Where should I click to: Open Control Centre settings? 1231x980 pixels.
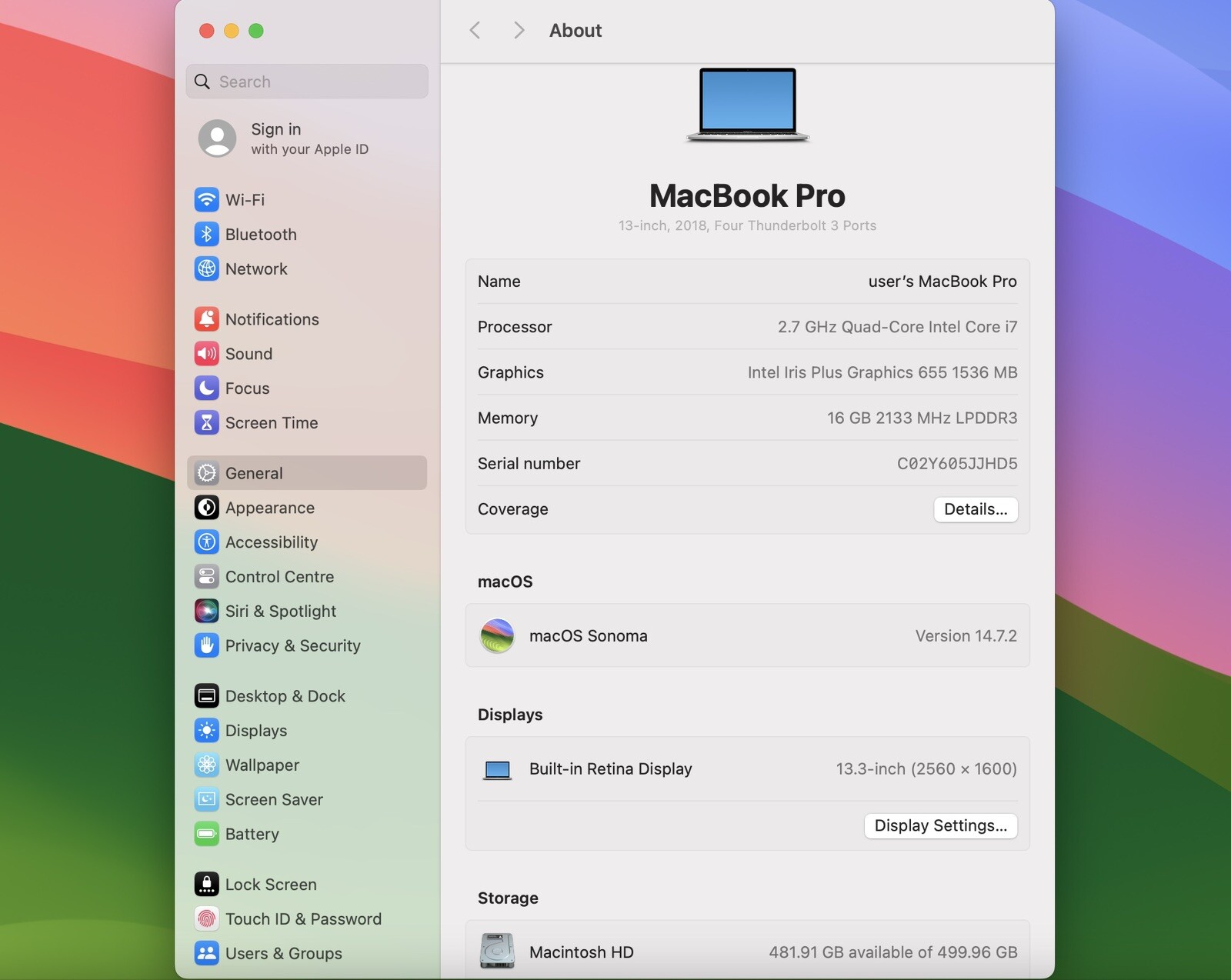pyautogui.click(x=307, y=577)
